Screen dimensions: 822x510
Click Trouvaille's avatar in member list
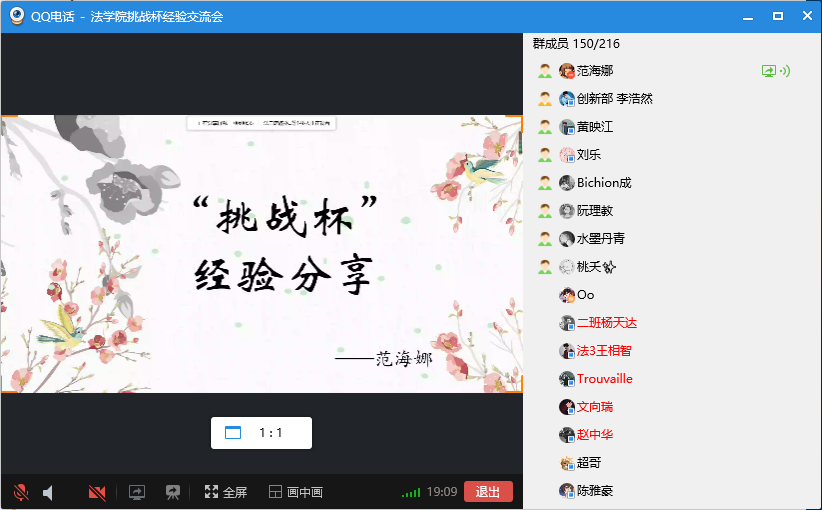tap(567, 379)
